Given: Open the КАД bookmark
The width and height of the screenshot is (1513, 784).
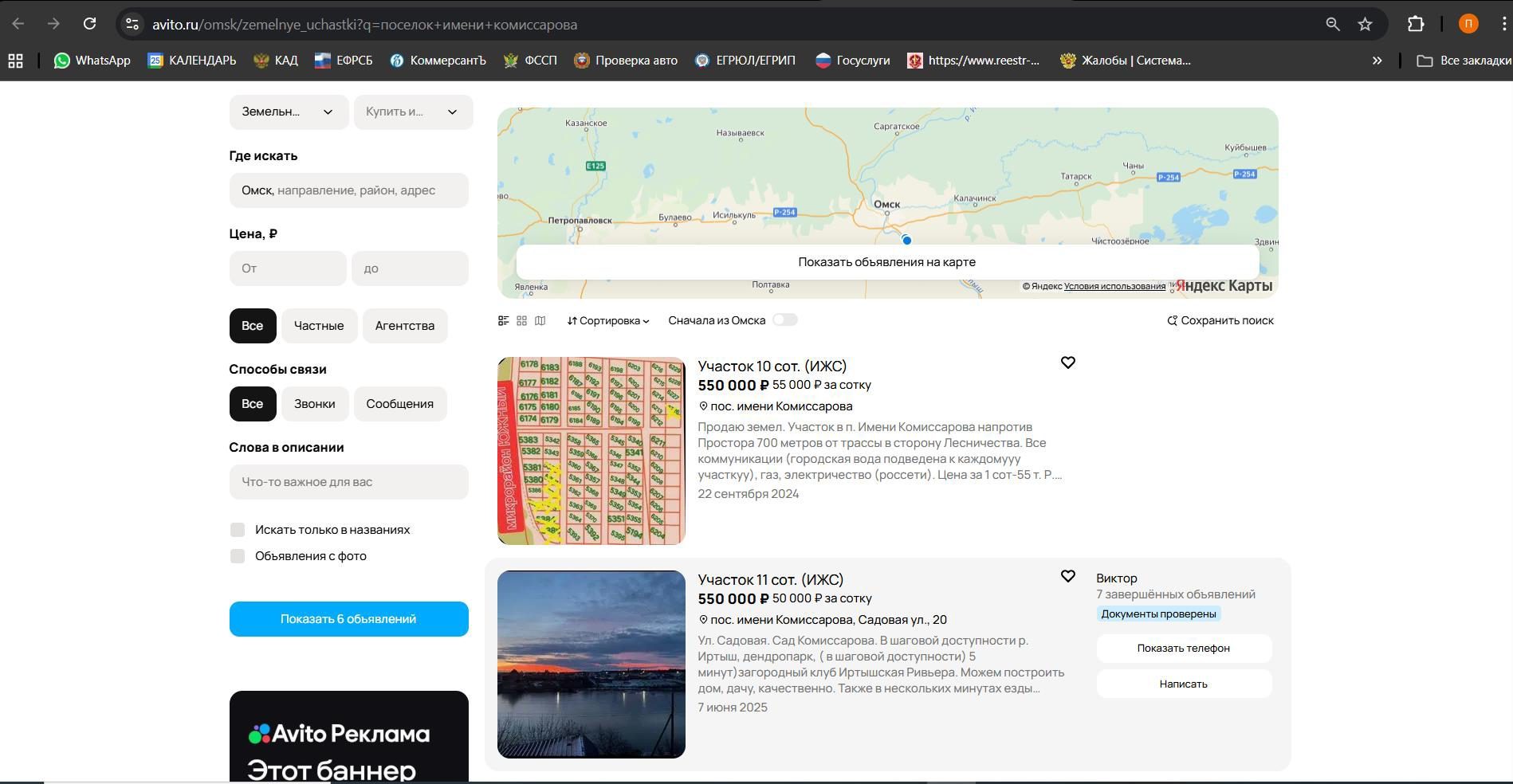Looking at the screenshot, I should coord(276,61).
